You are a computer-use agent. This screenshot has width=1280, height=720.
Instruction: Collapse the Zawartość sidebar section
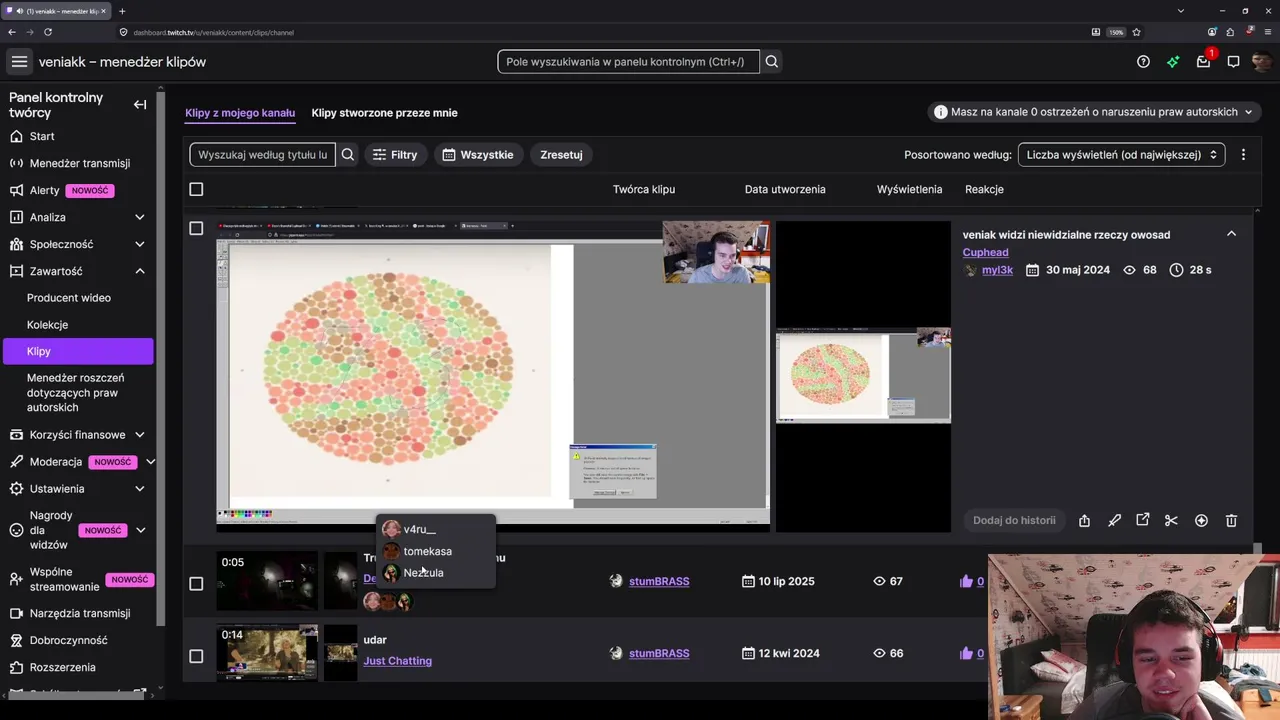(140, 271)
